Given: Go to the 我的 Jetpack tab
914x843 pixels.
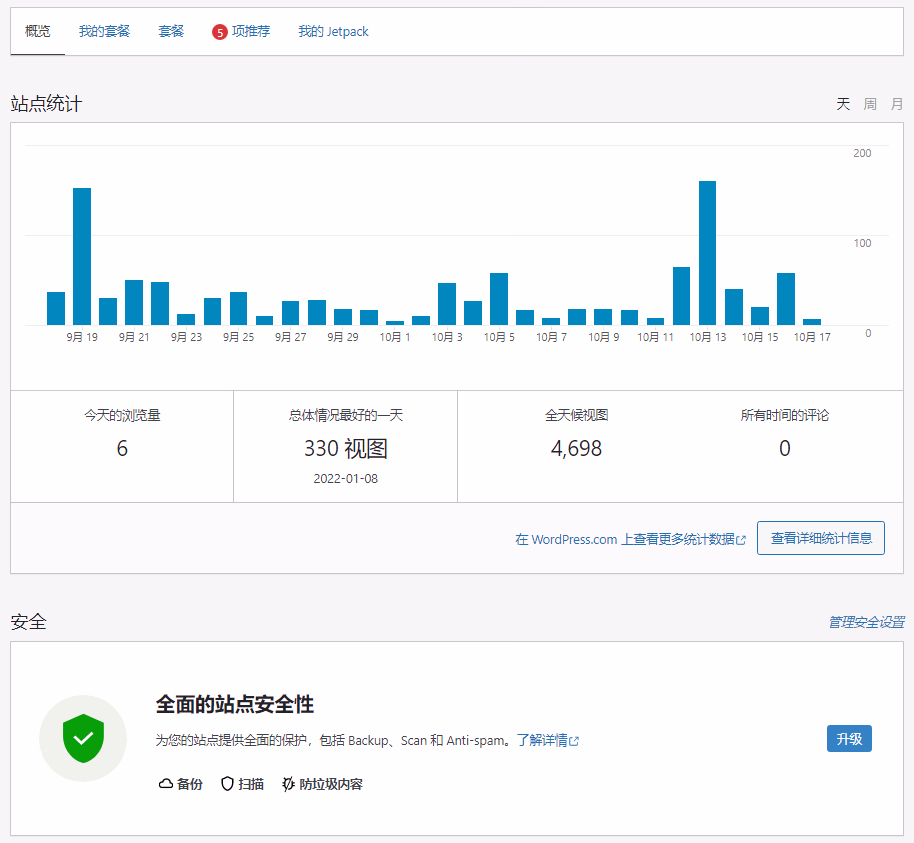Looking at the screenshot, I should pos(333,32).
